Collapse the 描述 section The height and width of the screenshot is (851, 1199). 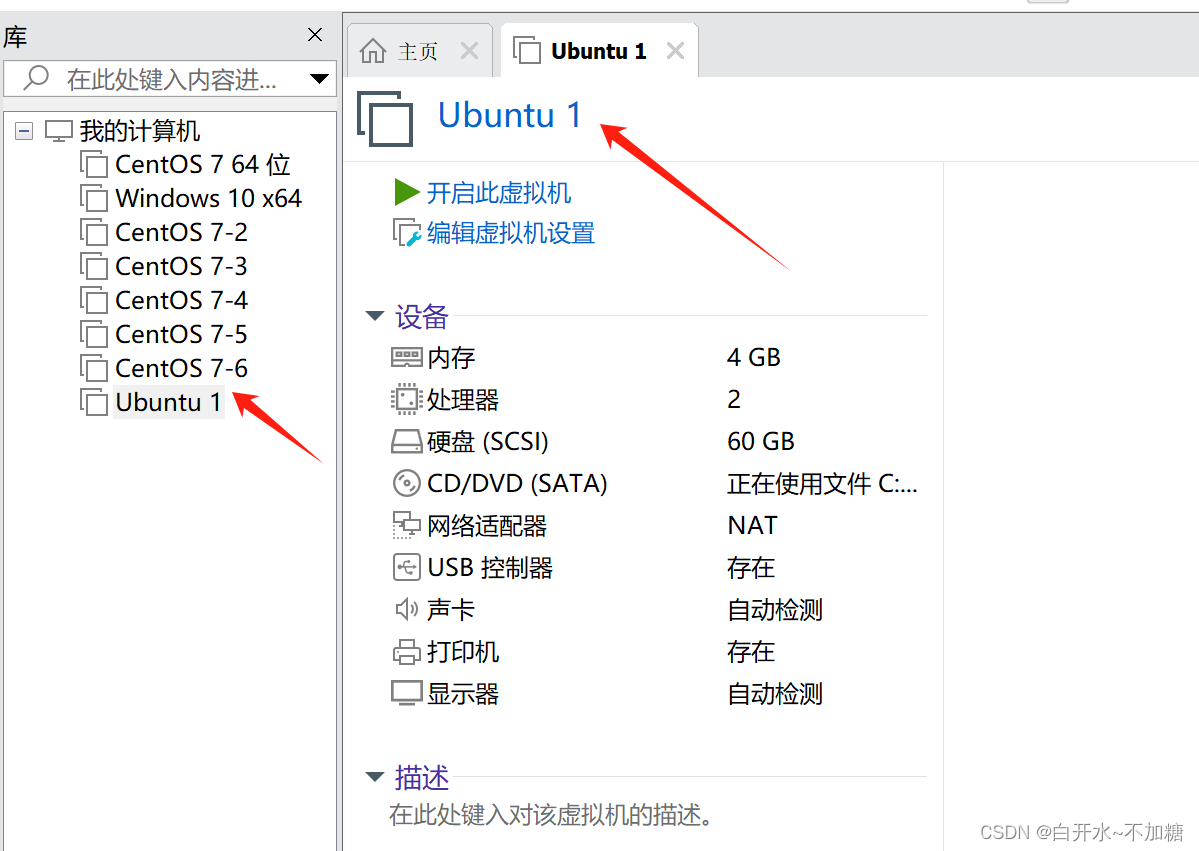(375, 776)
